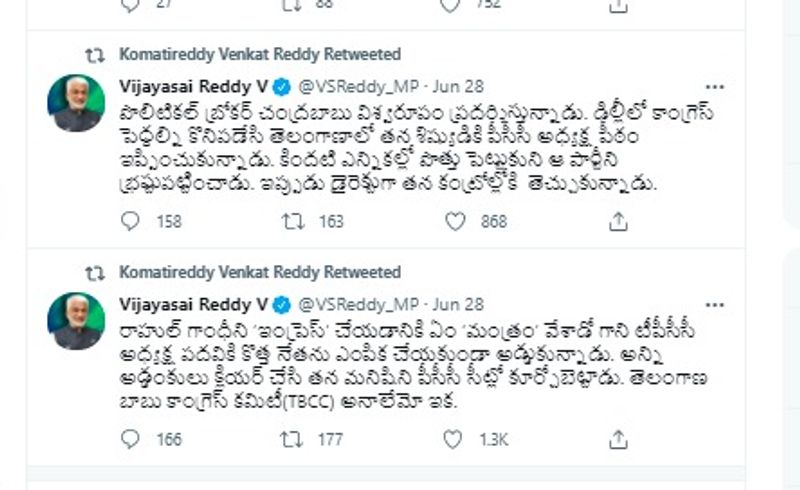Share the second Vijayasai Reddy tweet
Viewport: 800px width, 490px height.
pyautogui.click(x=617, y=439)
